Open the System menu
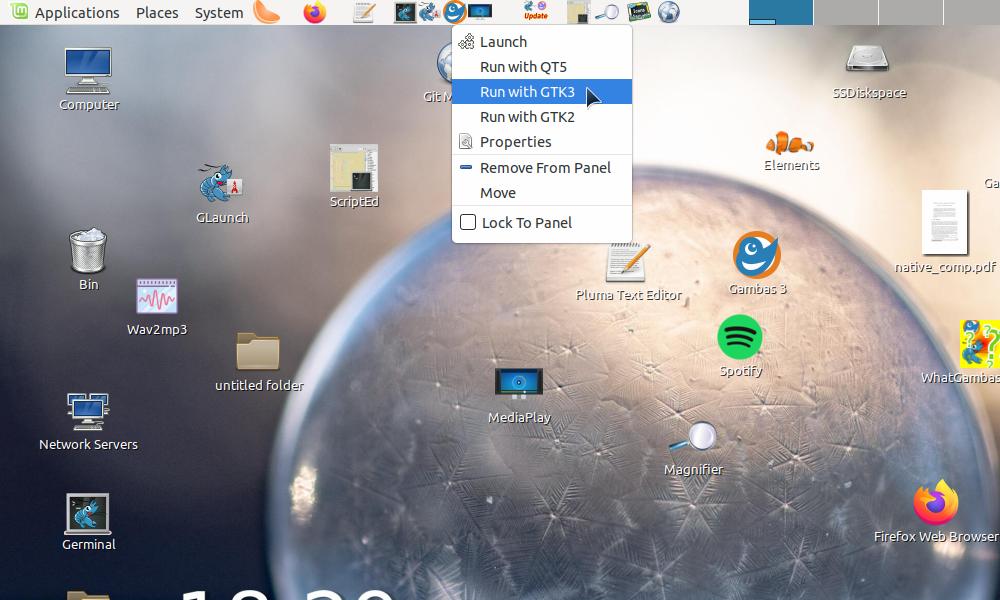This screenshot has width=1000, height=600. [x=219, y=13]
